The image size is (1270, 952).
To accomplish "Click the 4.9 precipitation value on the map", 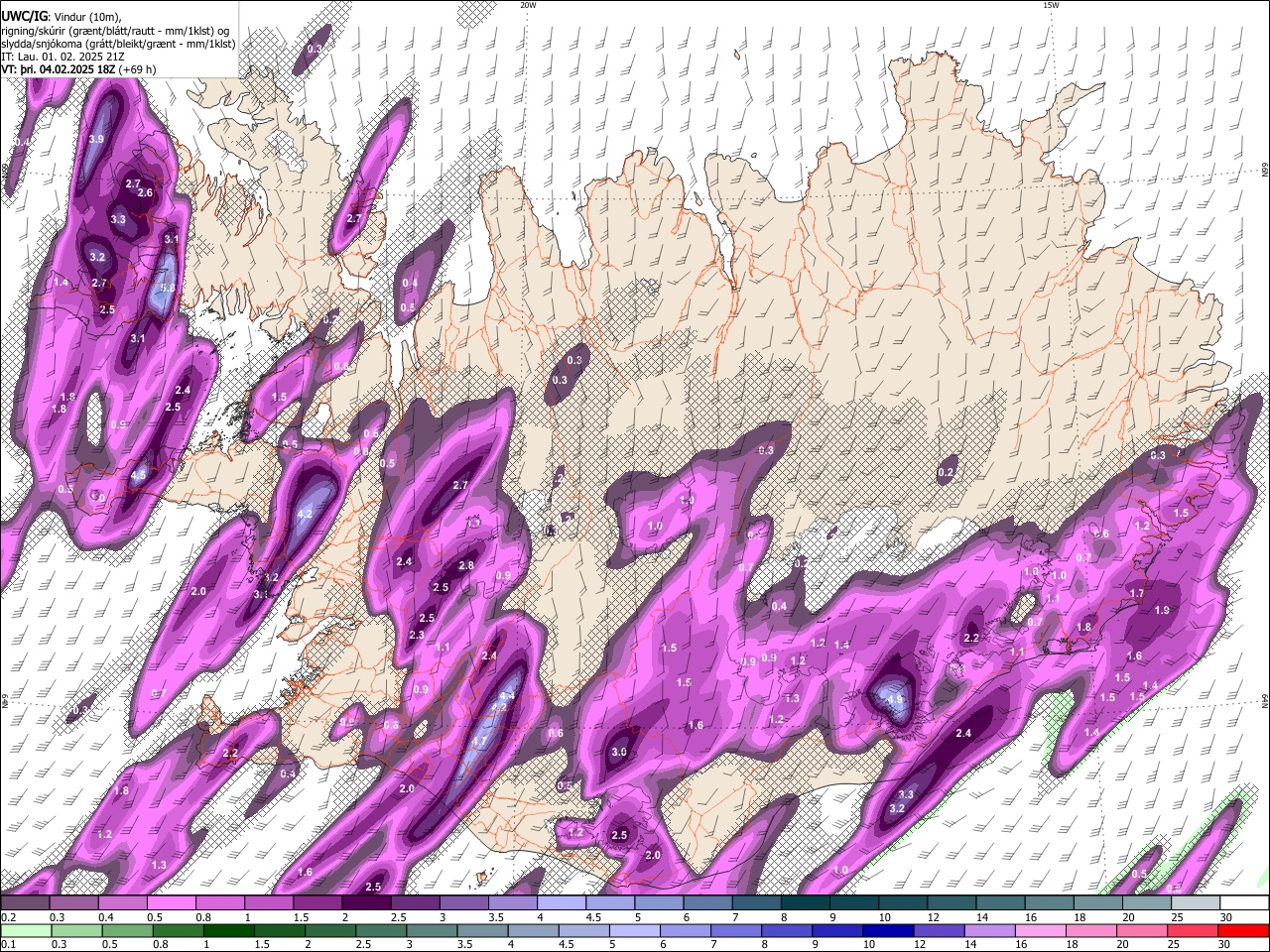I will (x=896, y=699).
